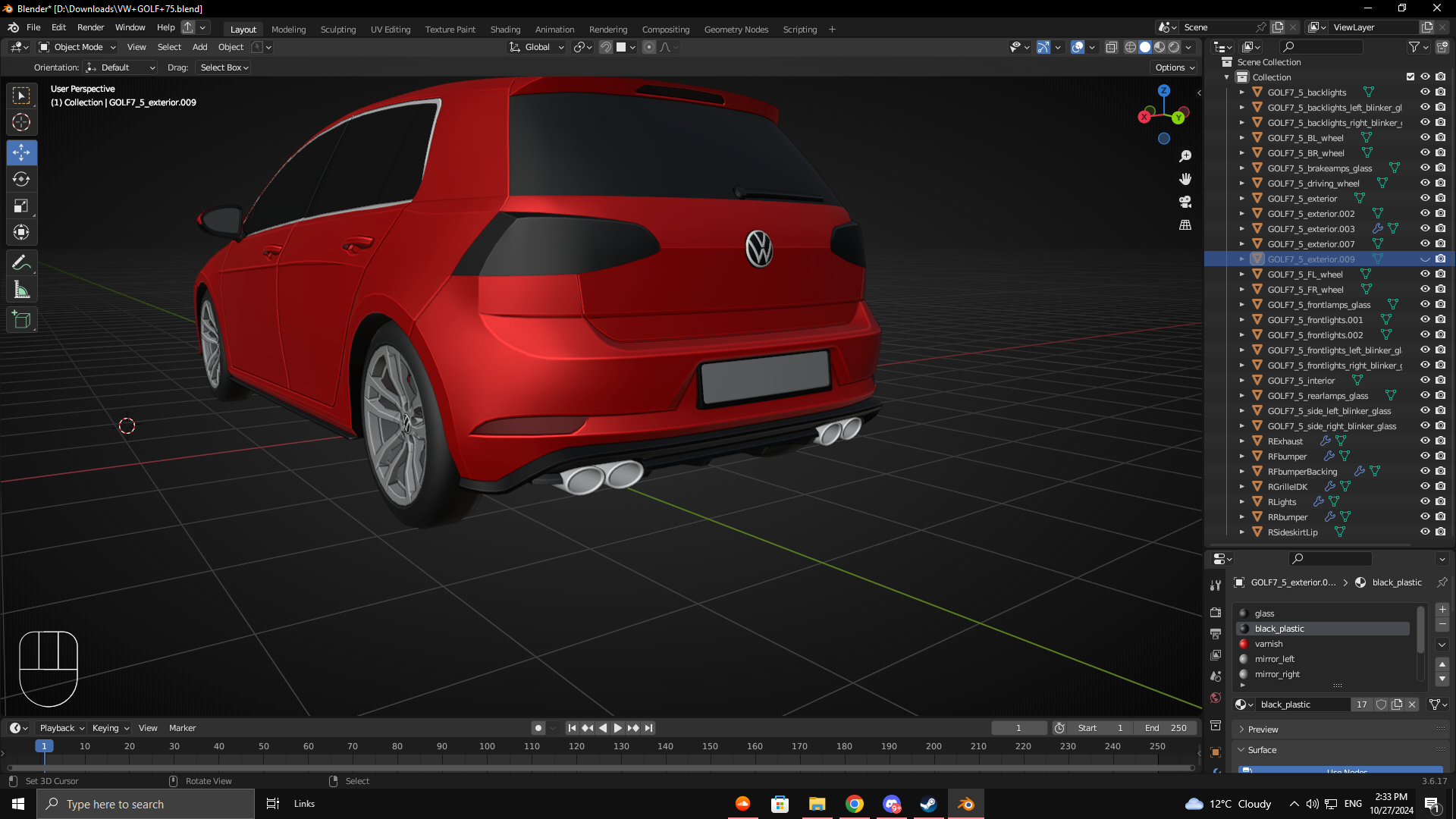Select the Add Cube tool
Screen dimensions: 1456x819
[21, 320]
